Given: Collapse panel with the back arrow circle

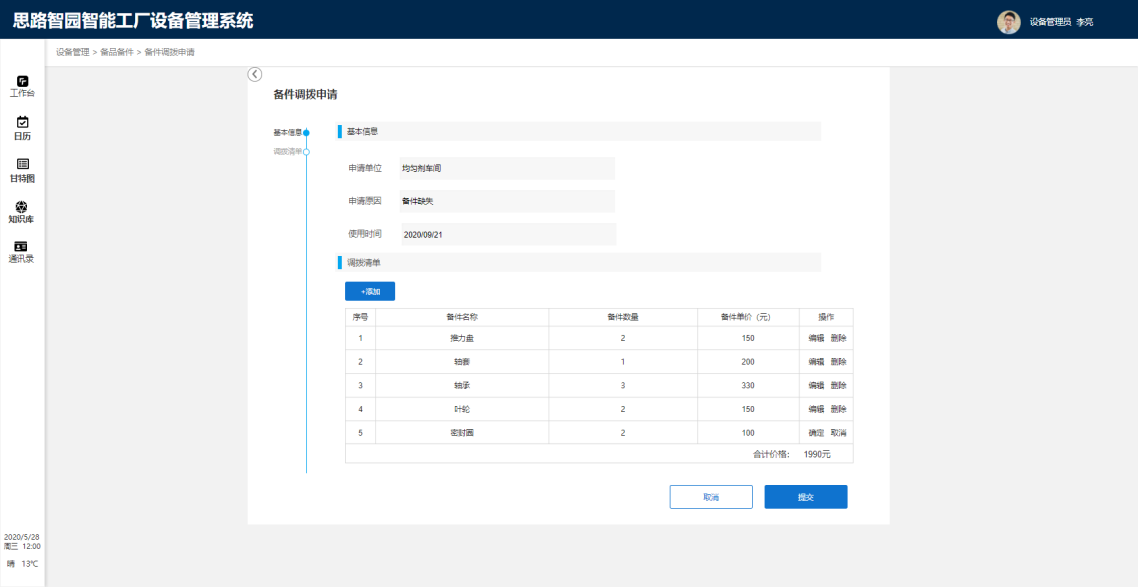Looking at the screenshot, I should click(254, 74).
